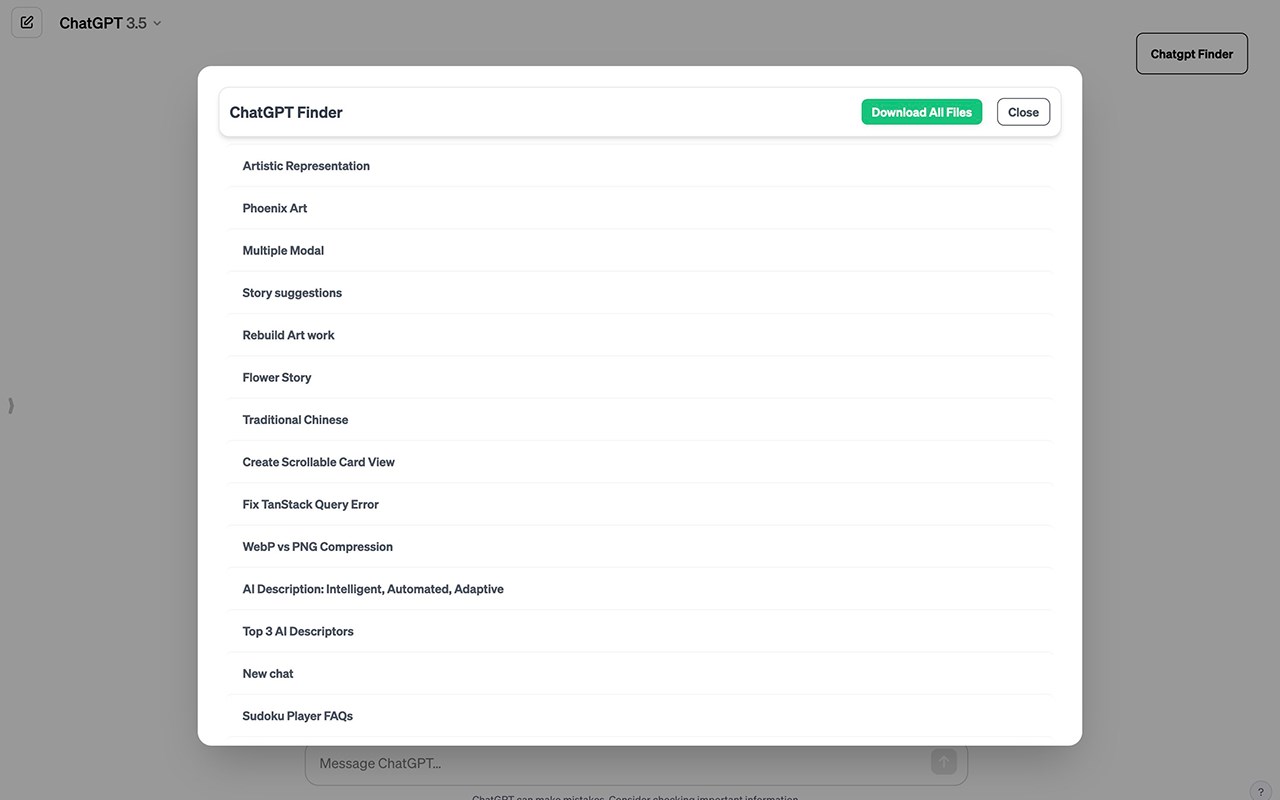Select the Story suggestions chat
This screenshot has height=800, width=1280.
click(292, 293)
